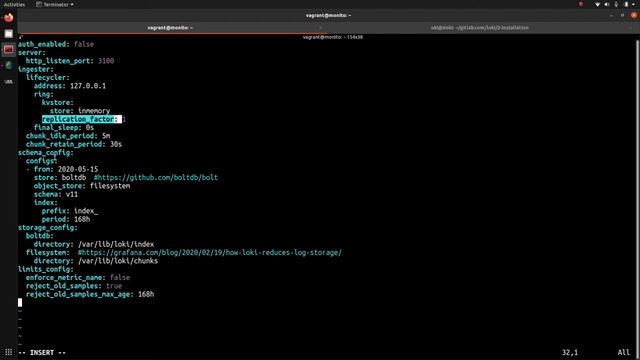Click the period: 168h line
Viewport: 640px width, 360px height.
pos(66,219)
